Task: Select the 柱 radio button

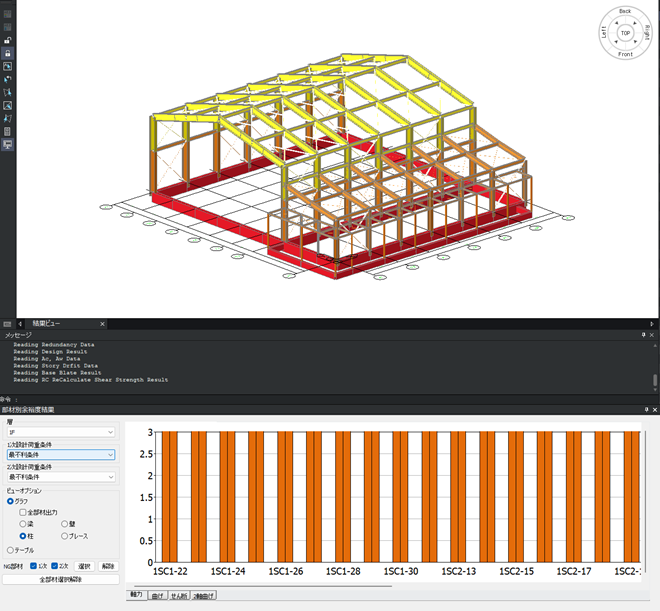Action: (x=23, y=536)
